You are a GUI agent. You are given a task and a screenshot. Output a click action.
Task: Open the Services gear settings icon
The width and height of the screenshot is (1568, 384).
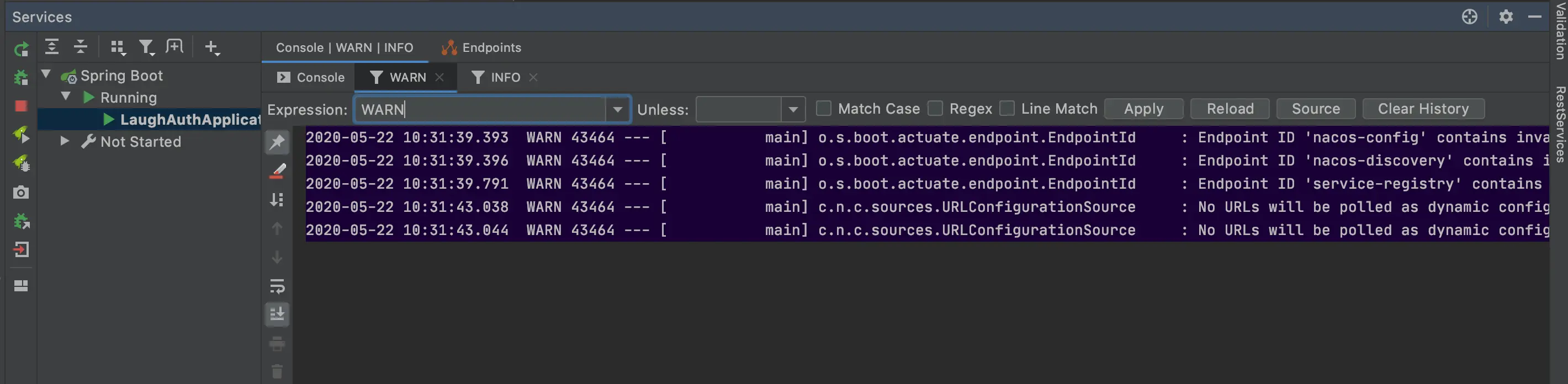(x=1506, y=17)
